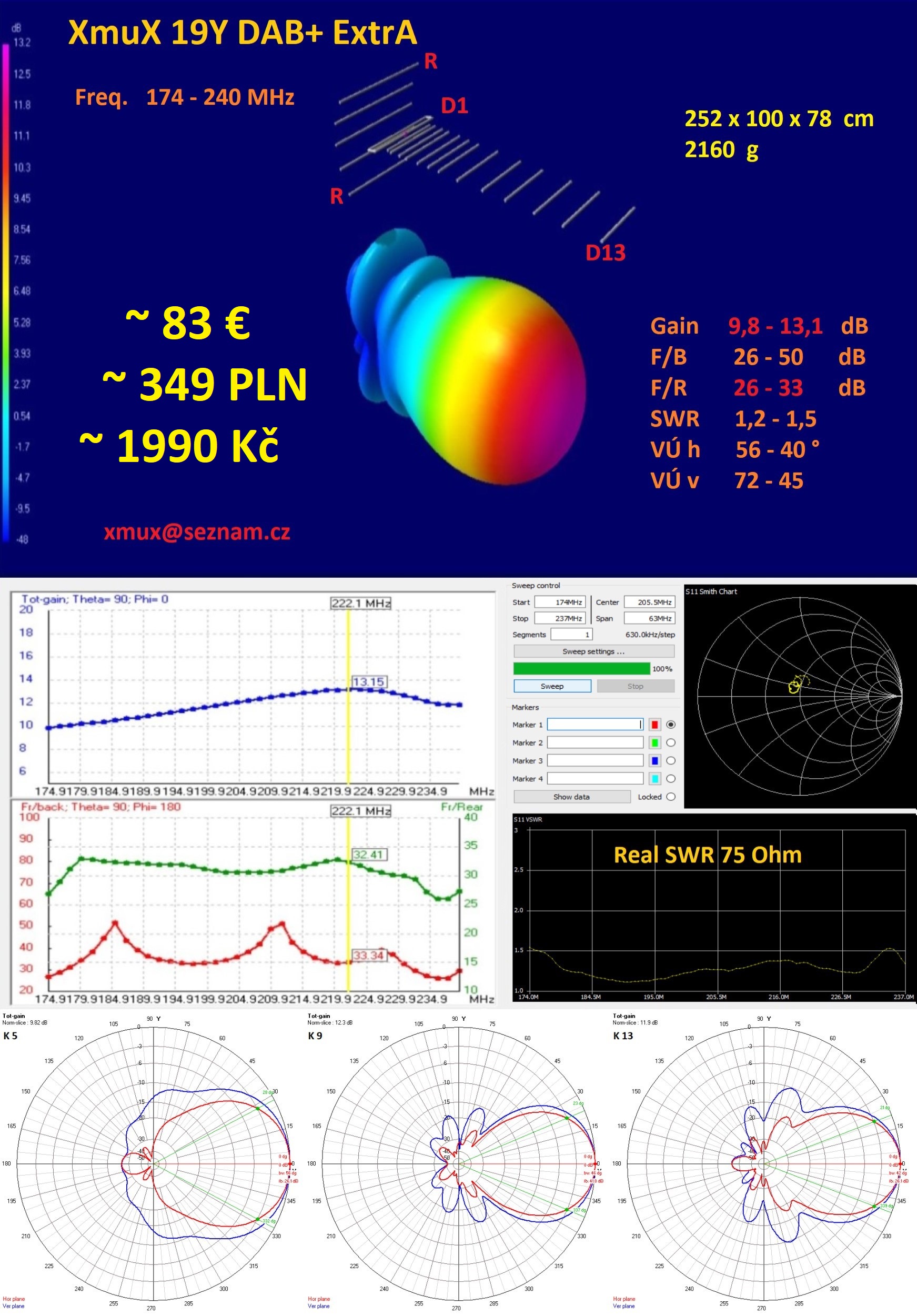Change the red Marker 1 color swatch

click(x=654, y=725)
